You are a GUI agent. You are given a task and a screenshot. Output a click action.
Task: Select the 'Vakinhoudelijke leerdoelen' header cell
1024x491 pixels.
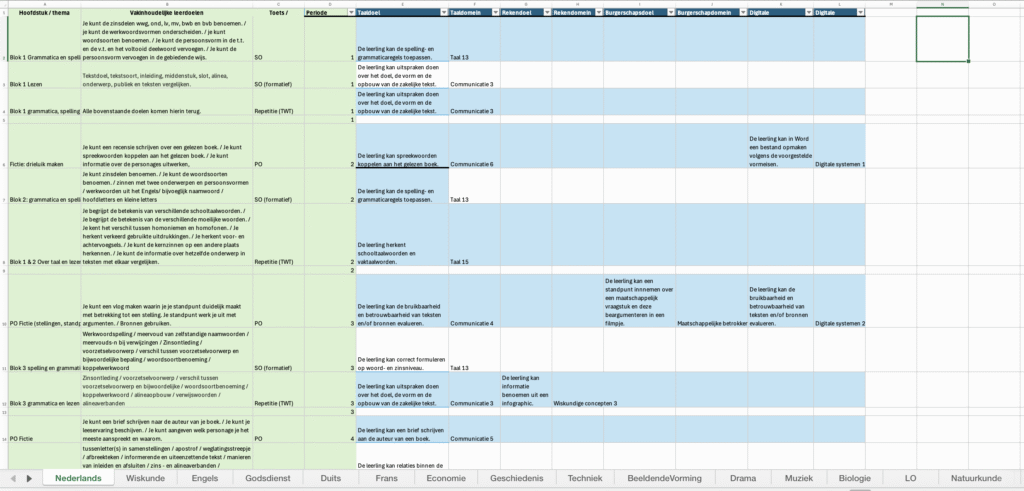tap(165, 12)
